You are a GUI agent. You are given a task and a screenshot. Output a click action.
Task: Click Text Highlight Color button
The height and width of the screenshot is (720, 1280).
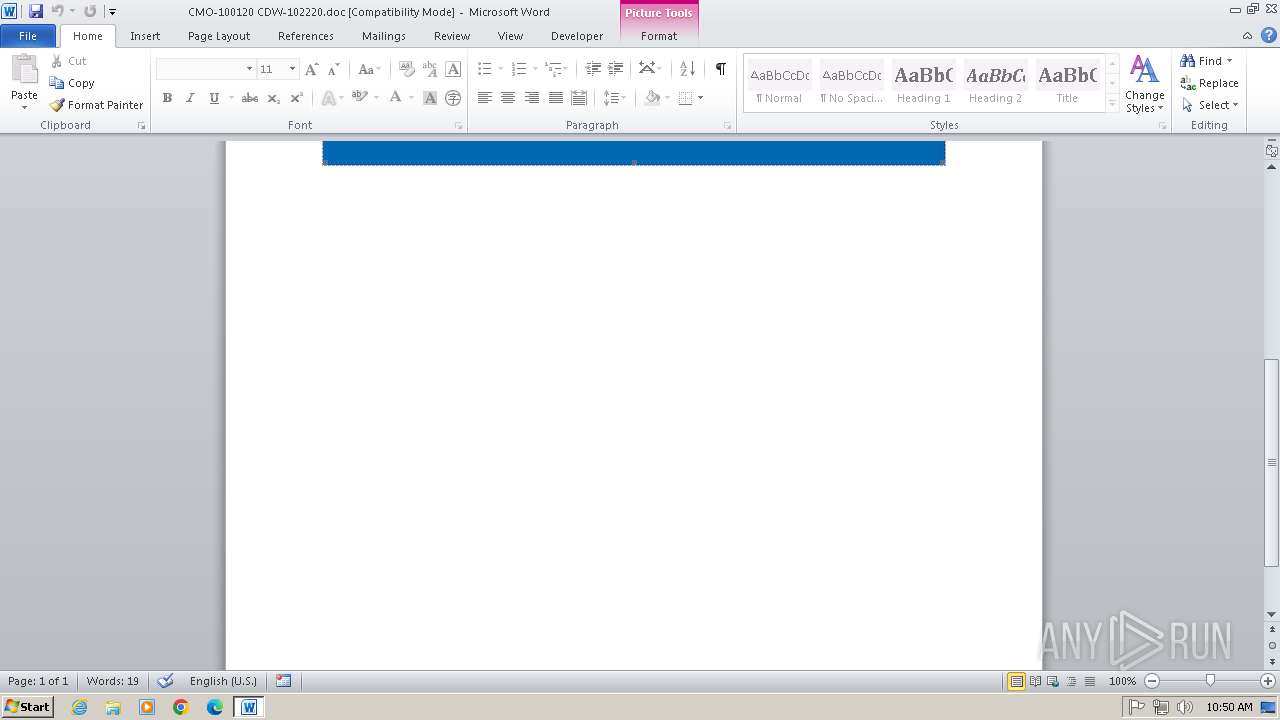click(360, 98)
